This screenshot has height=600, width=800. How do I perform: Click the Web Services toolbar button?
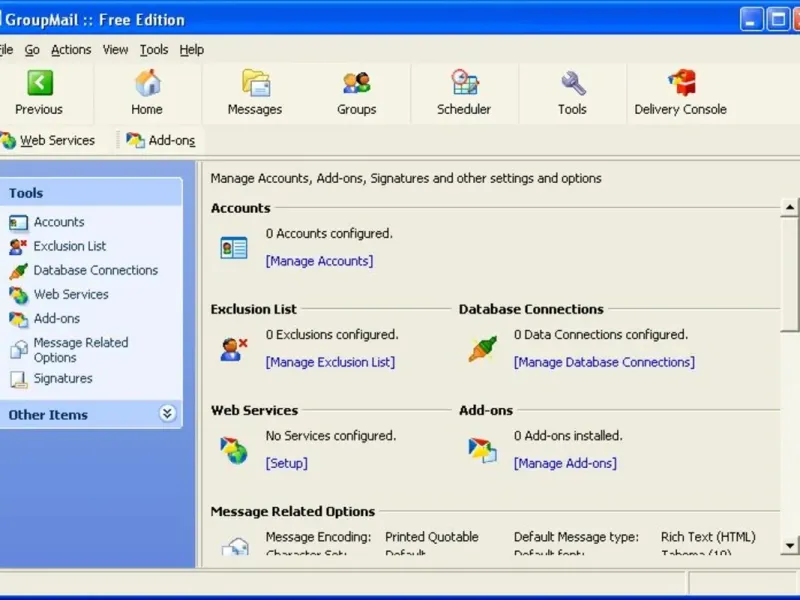48,141
